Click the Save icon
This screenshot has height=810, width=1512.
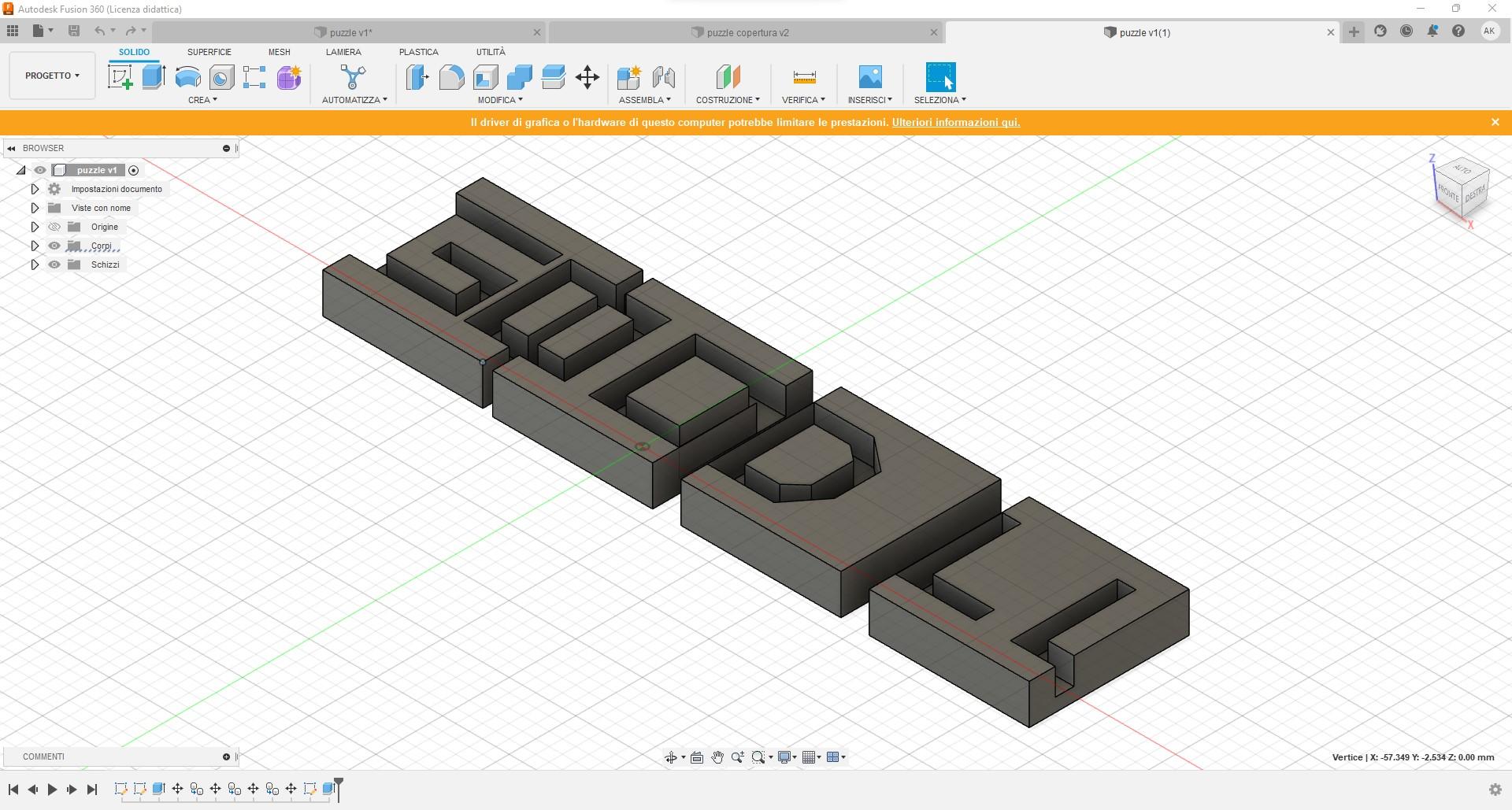click(x=74, y=31)
